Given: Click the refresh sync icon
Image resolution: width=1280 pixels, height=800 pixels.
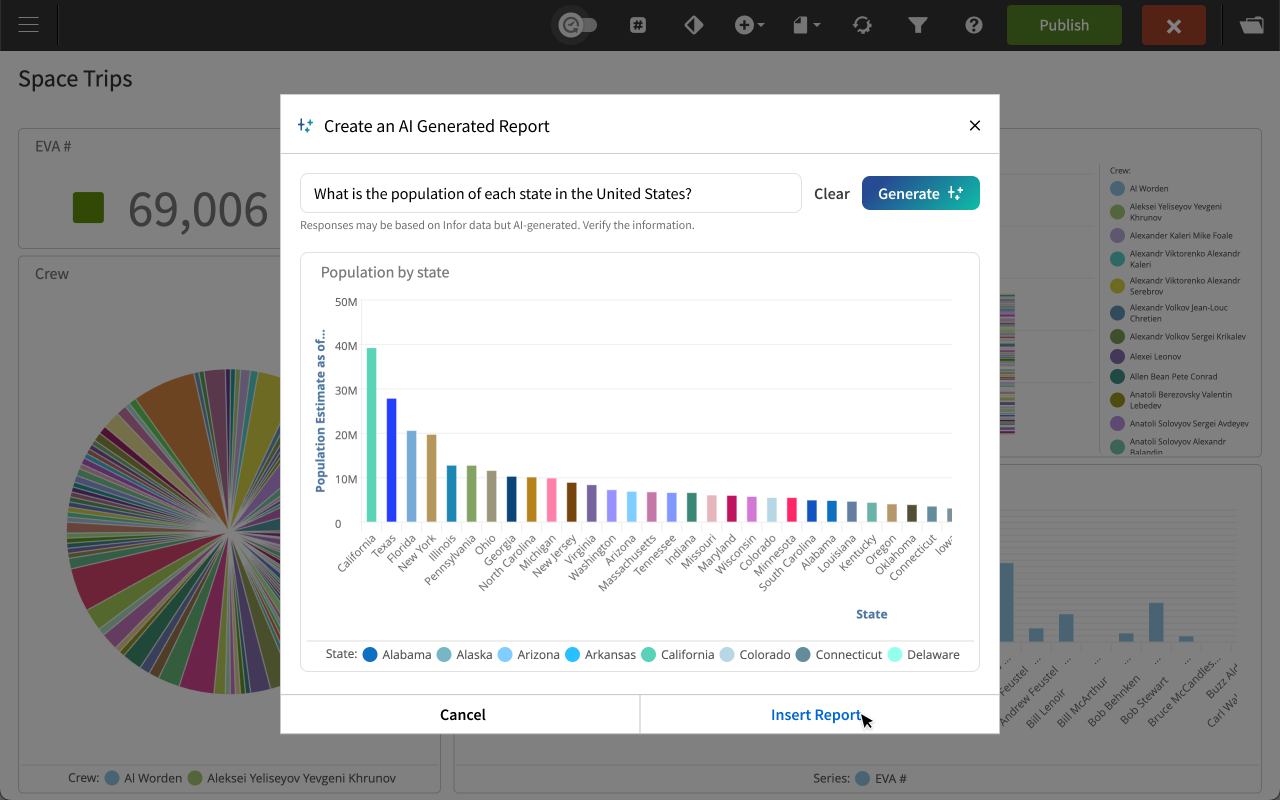Looking at the screenshot, I should click(862, 25).
